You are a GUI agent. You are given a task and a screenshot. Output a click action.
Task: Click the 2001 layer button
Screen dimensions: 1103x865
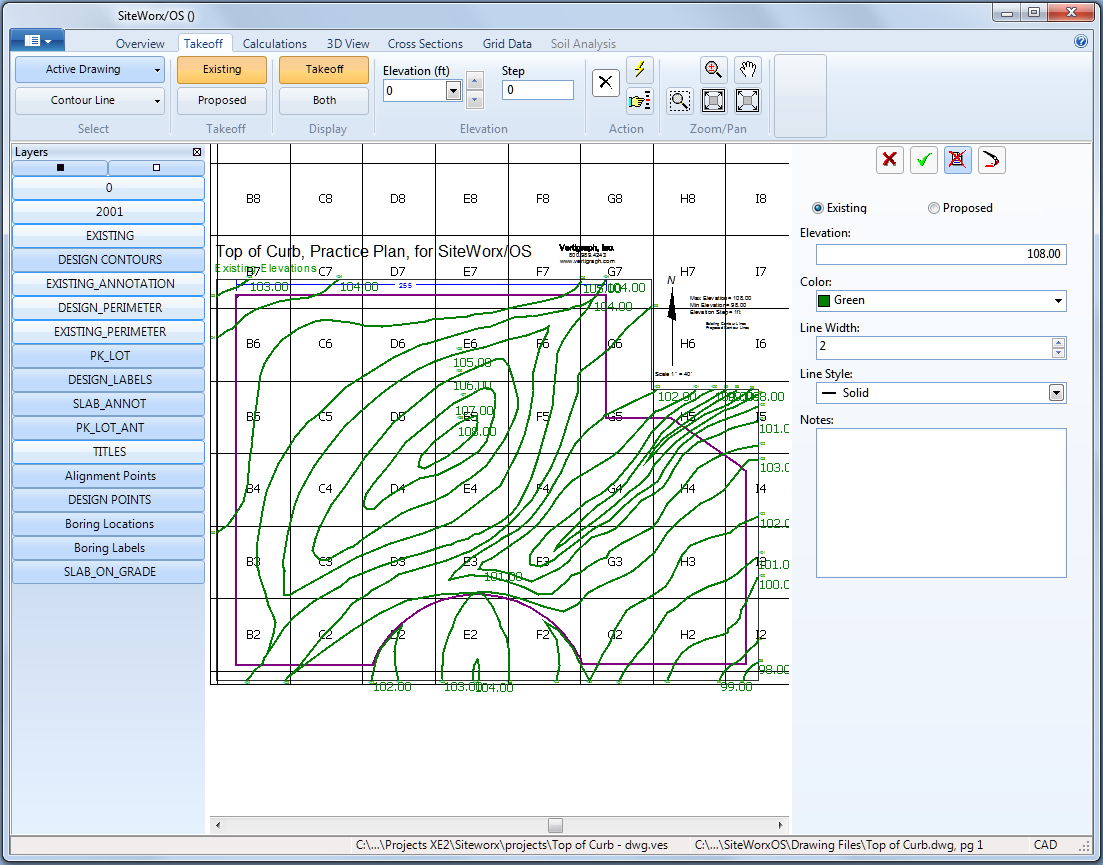coord(109,212)
